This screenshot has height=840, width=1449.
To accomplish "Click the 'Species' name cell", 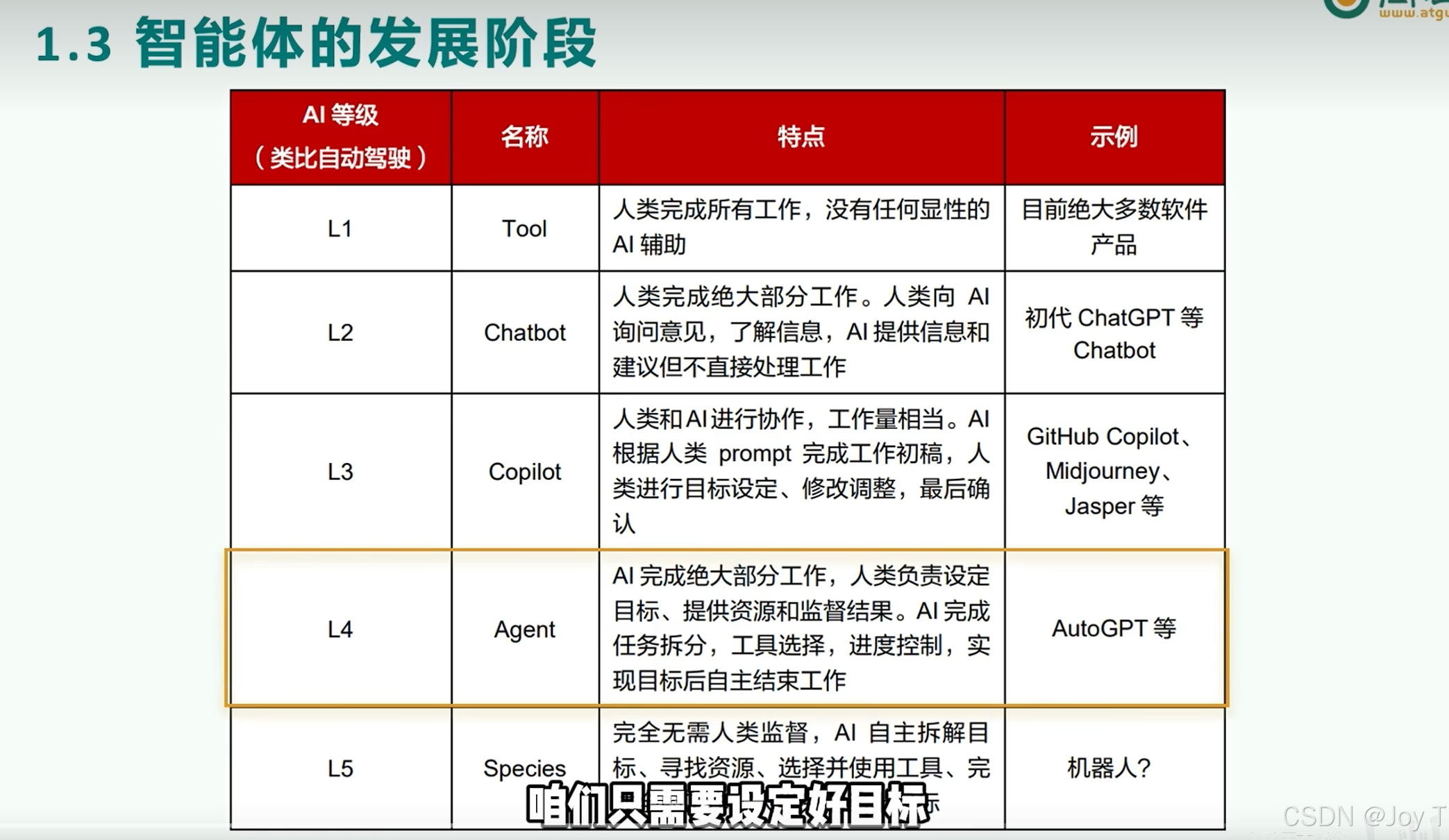I will click(x=525, y=768).
